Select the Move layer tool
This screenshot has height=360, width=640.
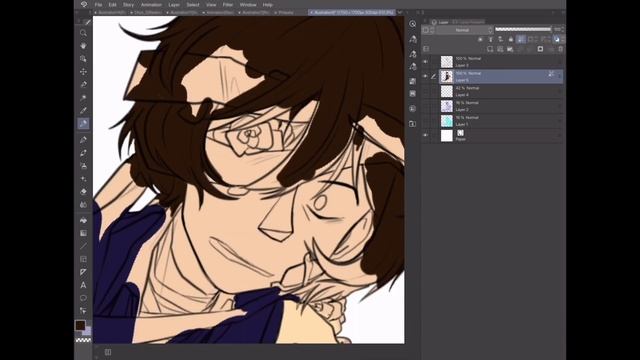tap(83, 71)
